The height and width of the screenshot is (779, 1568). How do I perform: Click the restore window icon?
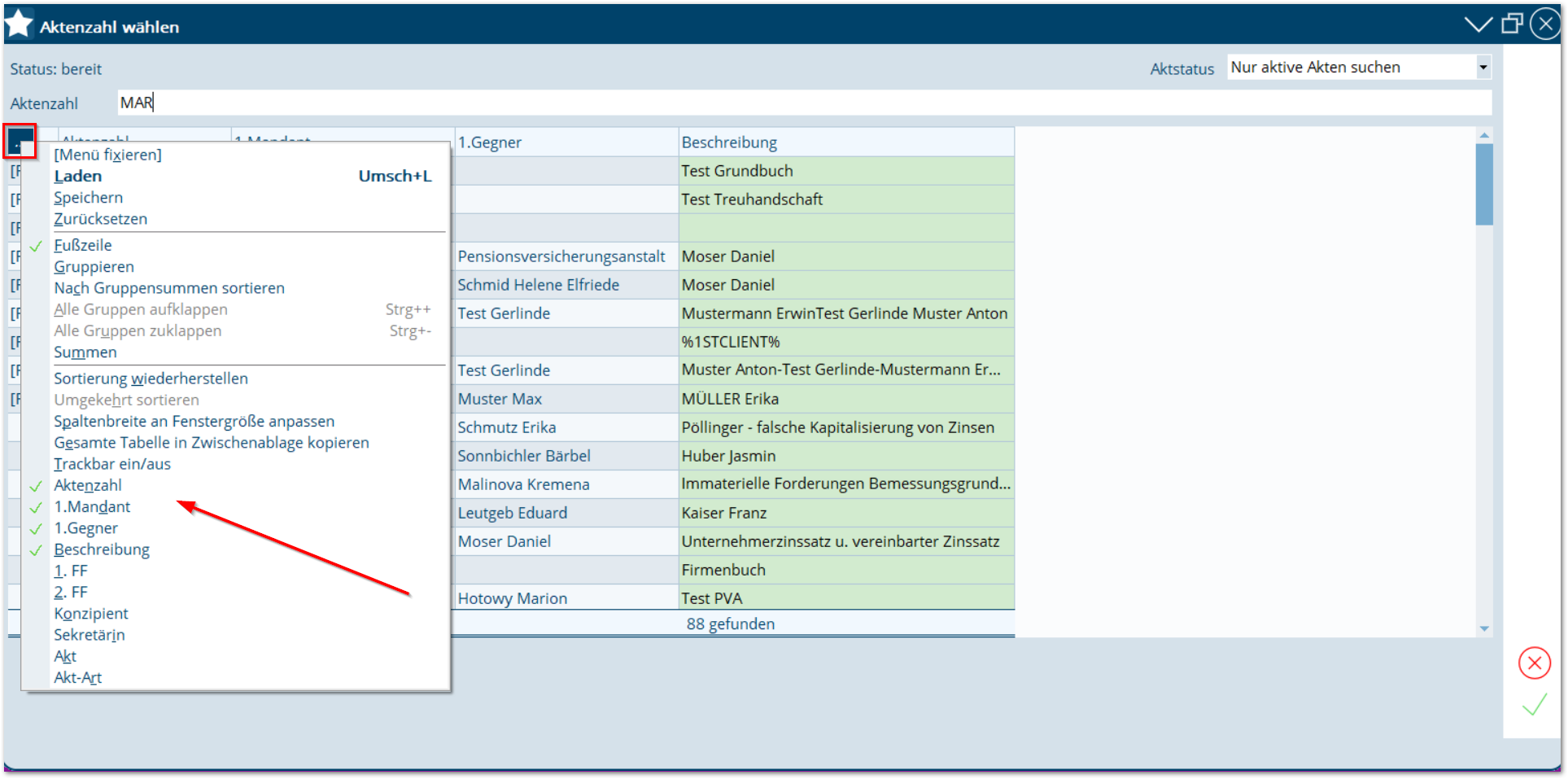click(x=1512, y=24)
